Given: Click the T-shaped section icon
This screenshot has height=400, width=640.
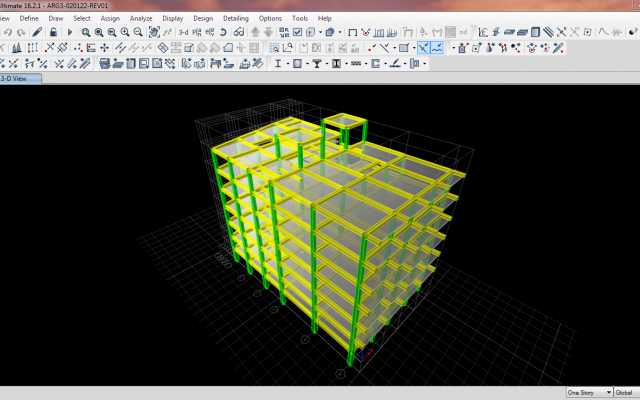Looking at the screenshot, I should click(x=317, y=63).
